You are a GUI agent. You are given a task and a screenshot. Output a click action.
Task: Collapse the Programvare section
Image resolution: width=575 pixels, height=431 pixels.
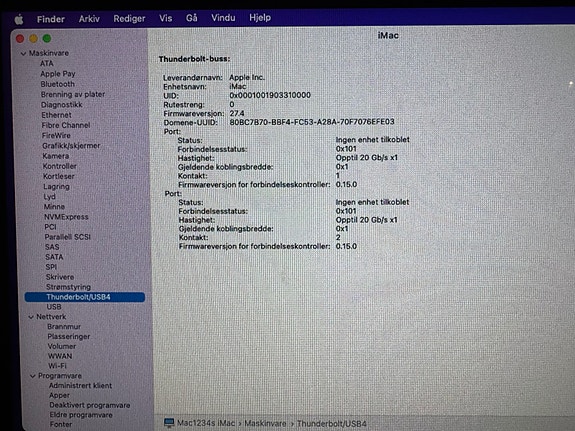33,376
